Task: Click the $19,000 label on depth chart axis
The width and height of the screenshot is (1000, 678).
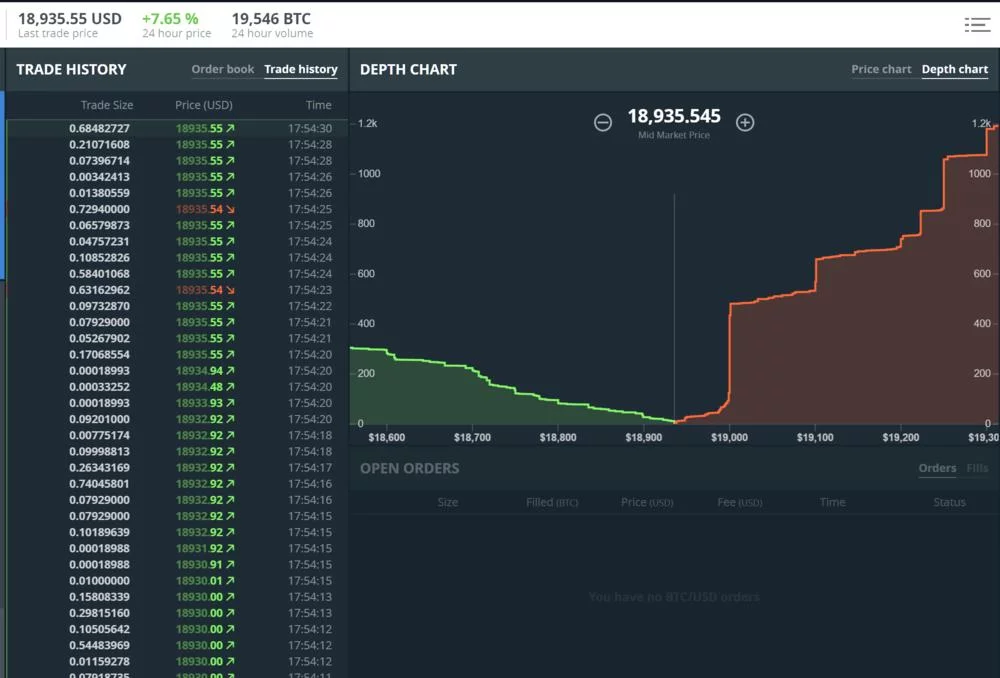Action: (729, 438)
